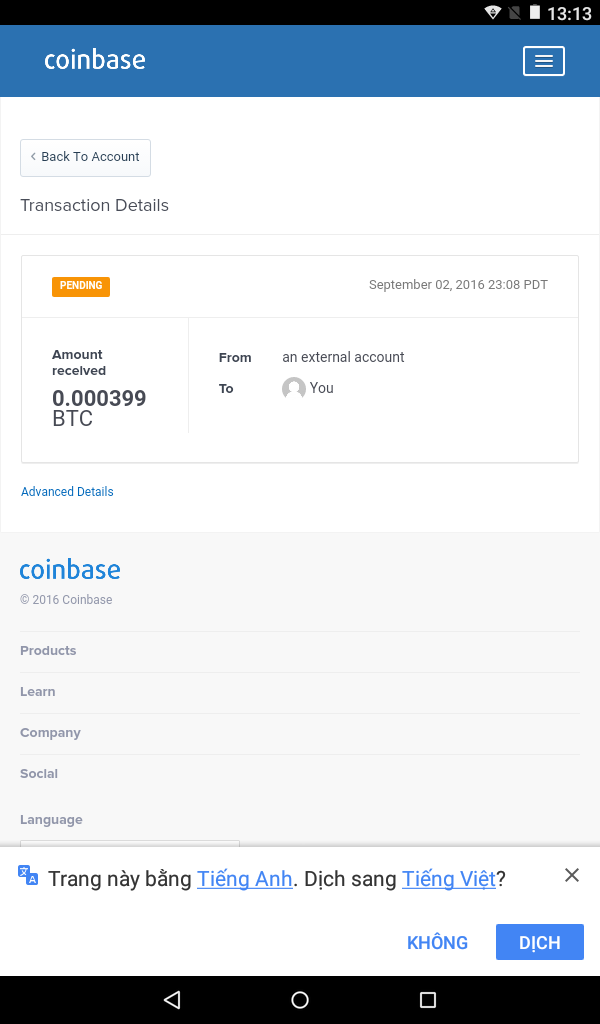
Task: Dismiss the translation bar with X
Action: tap(572, 875)
